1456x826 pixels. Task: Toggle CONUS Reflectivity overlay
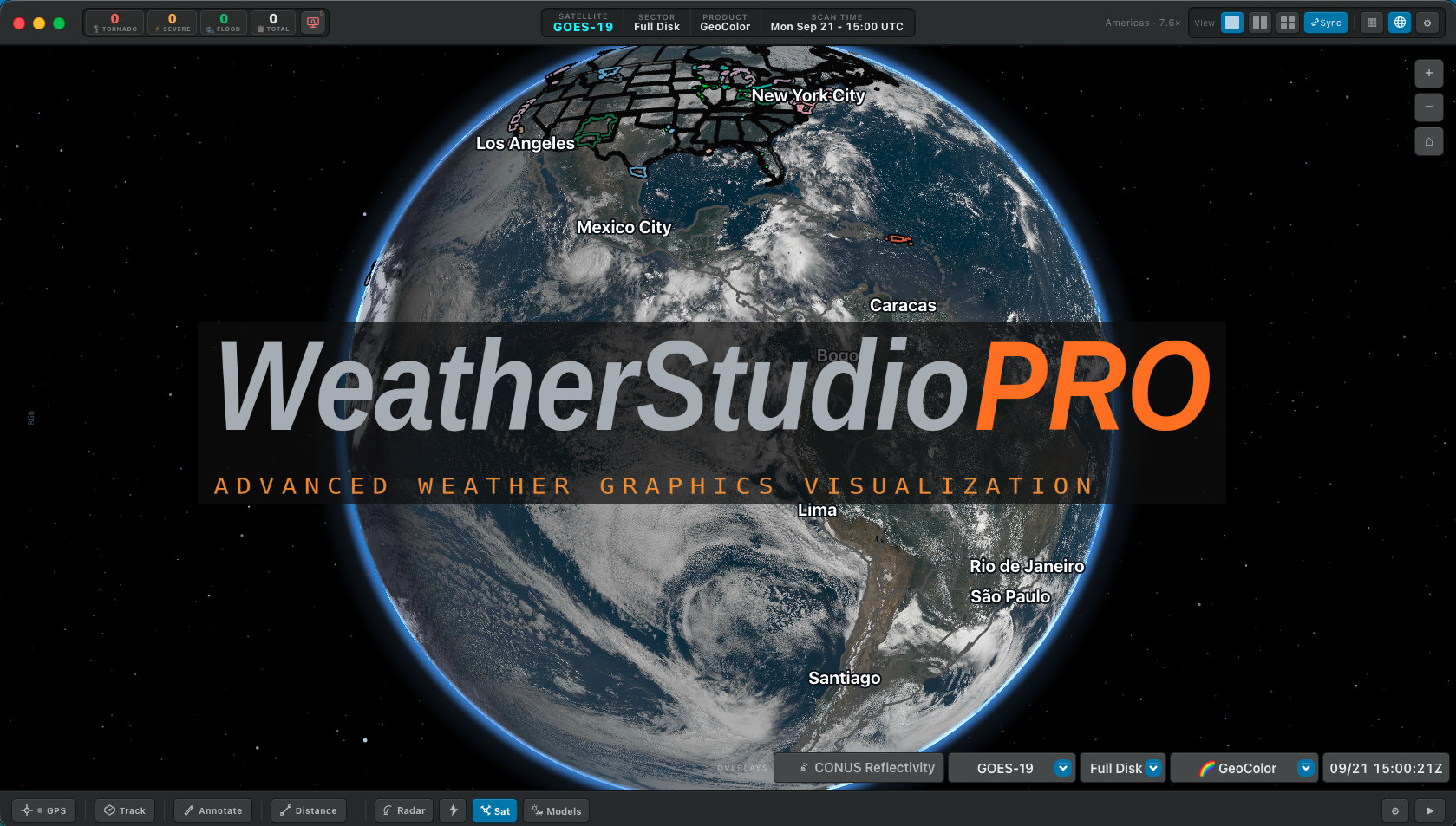[x=859, y=768]
